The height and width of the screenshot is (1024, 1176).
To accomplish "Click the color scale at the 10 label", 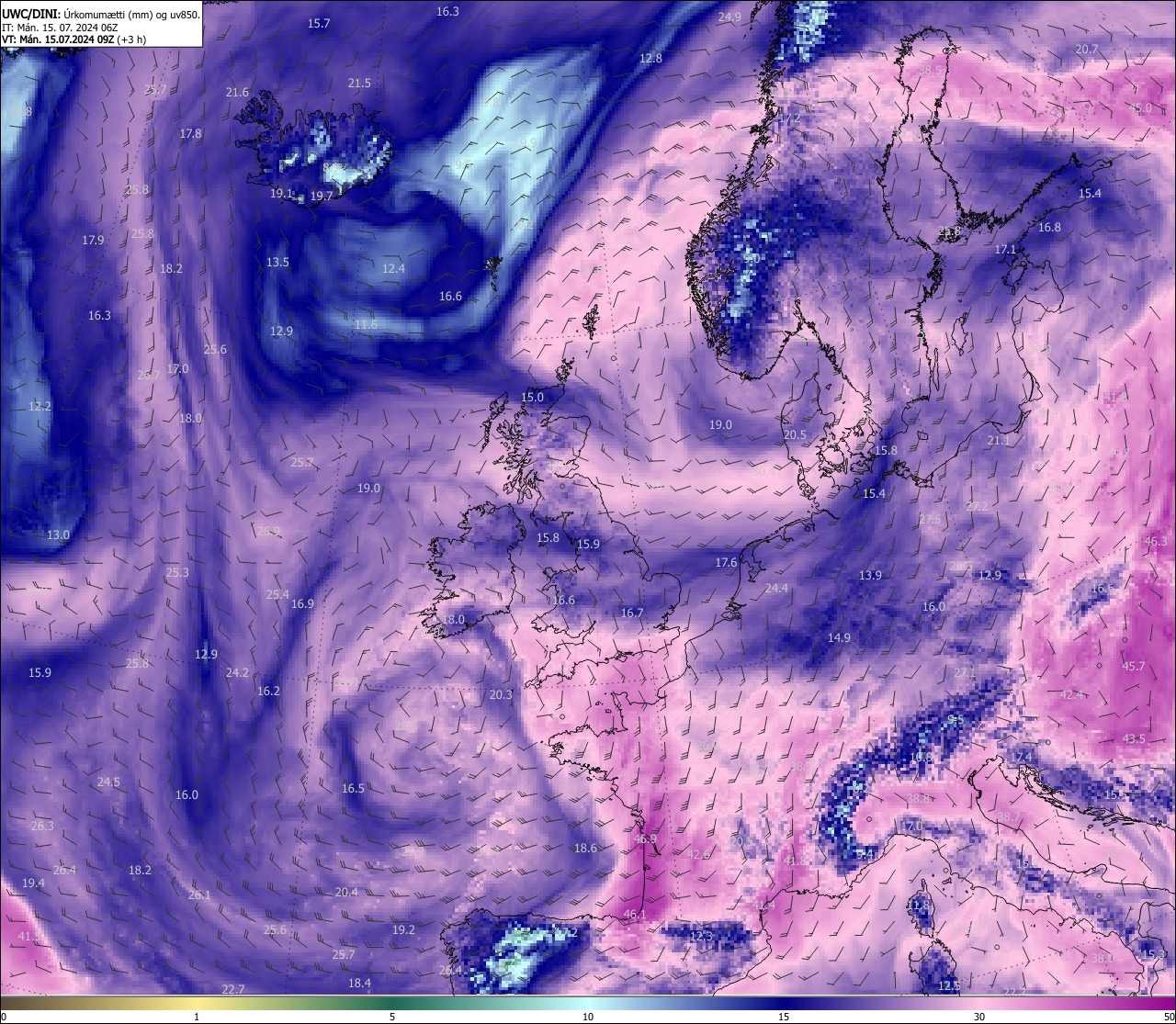I will 588,1017.
